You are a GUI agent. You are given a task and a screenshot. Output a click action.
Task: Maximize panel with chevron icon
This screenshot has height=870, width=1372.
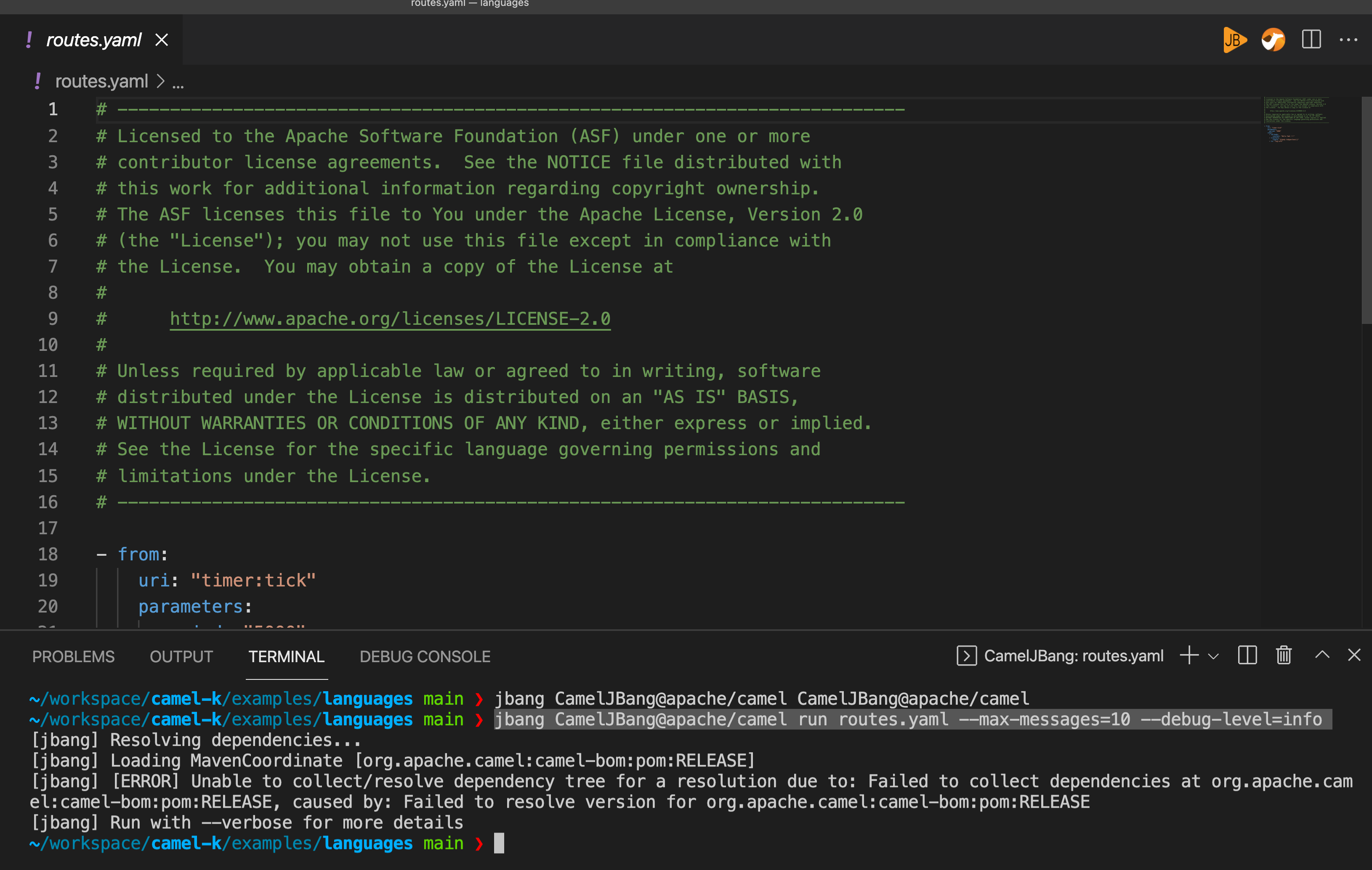pos(1322,655)
